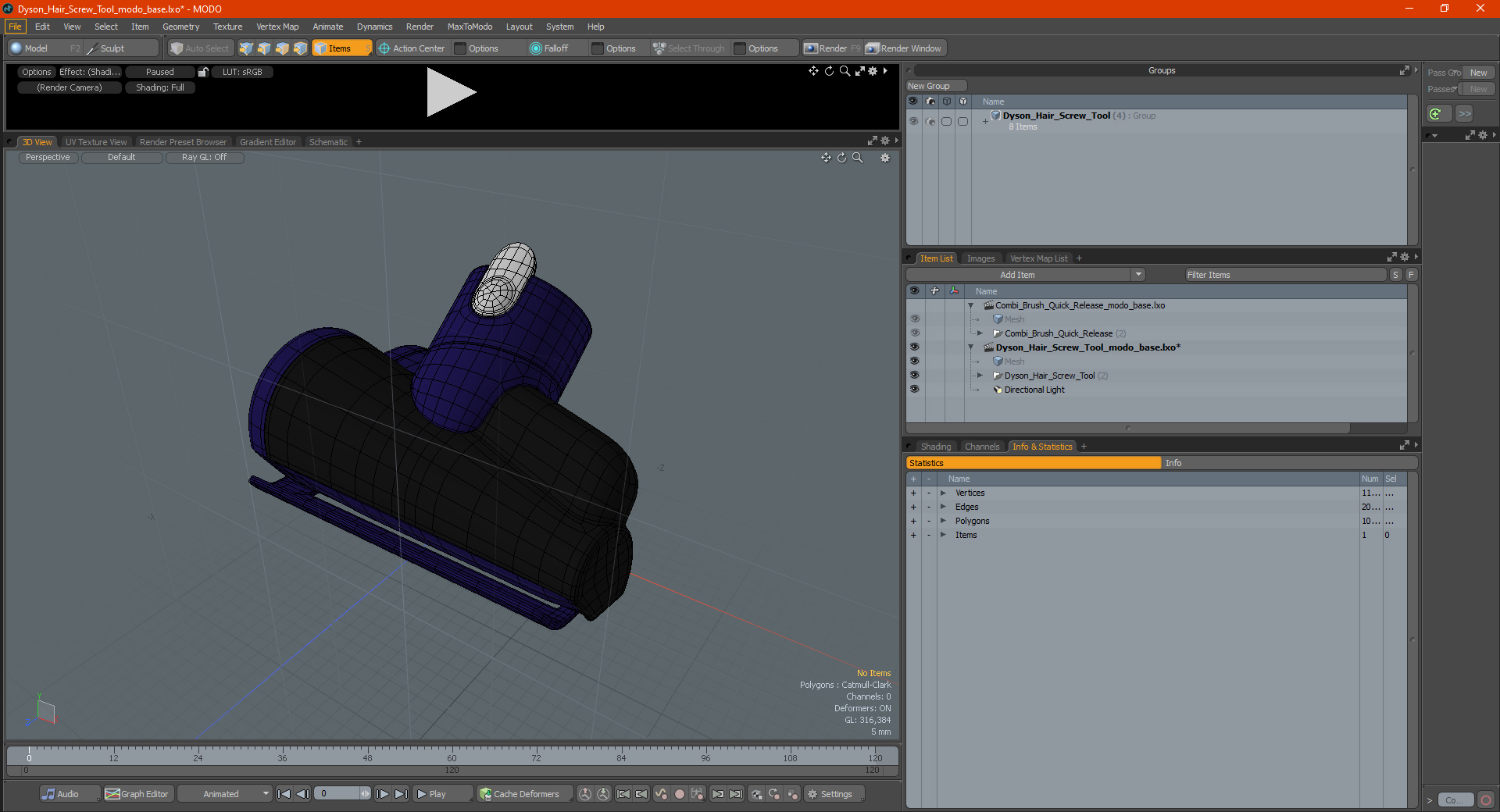Toggle the record keyframe circle button

680,794
